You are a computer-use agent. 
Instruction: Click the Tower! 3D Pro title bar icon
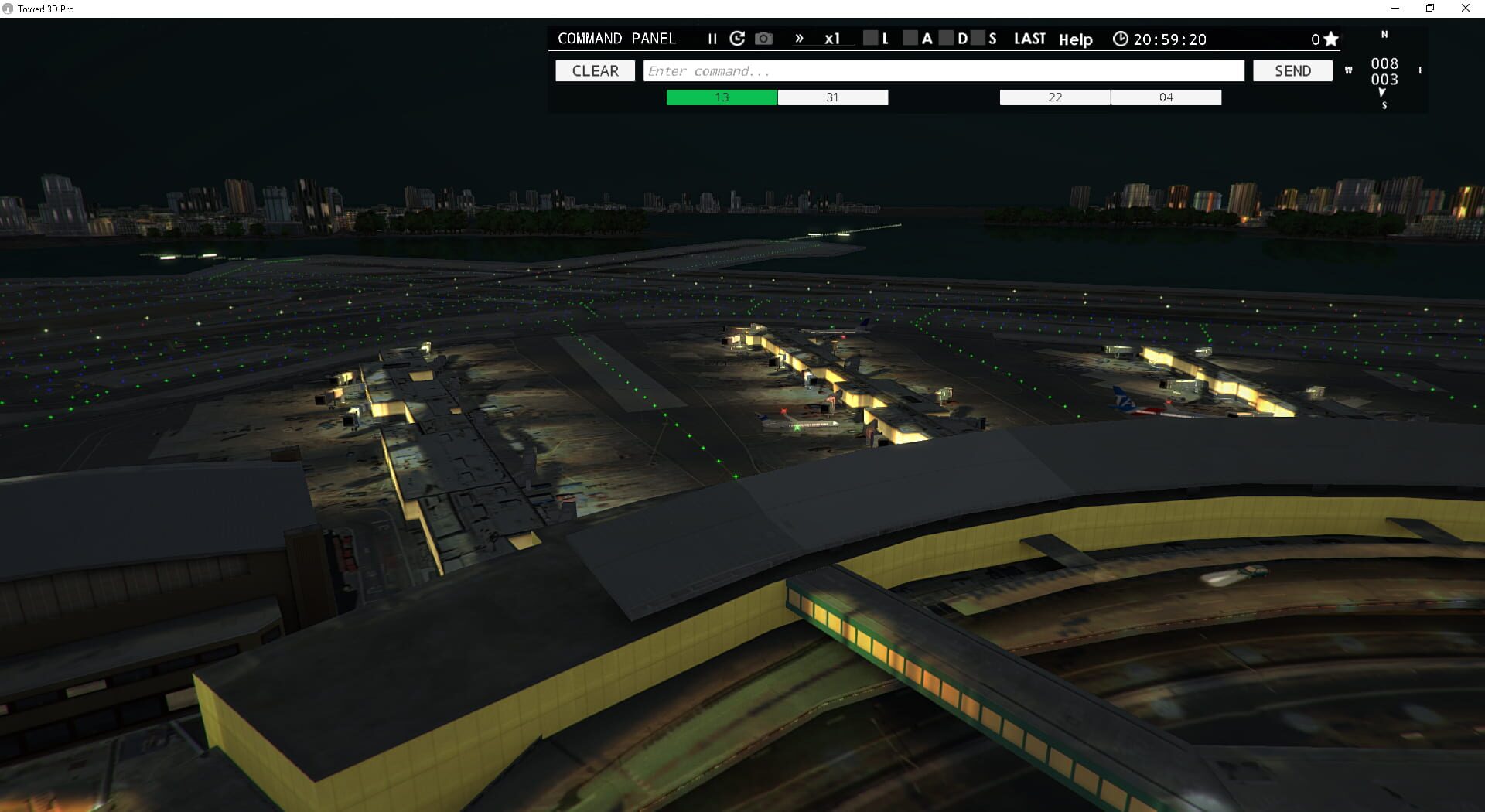(x=9, y=9)
